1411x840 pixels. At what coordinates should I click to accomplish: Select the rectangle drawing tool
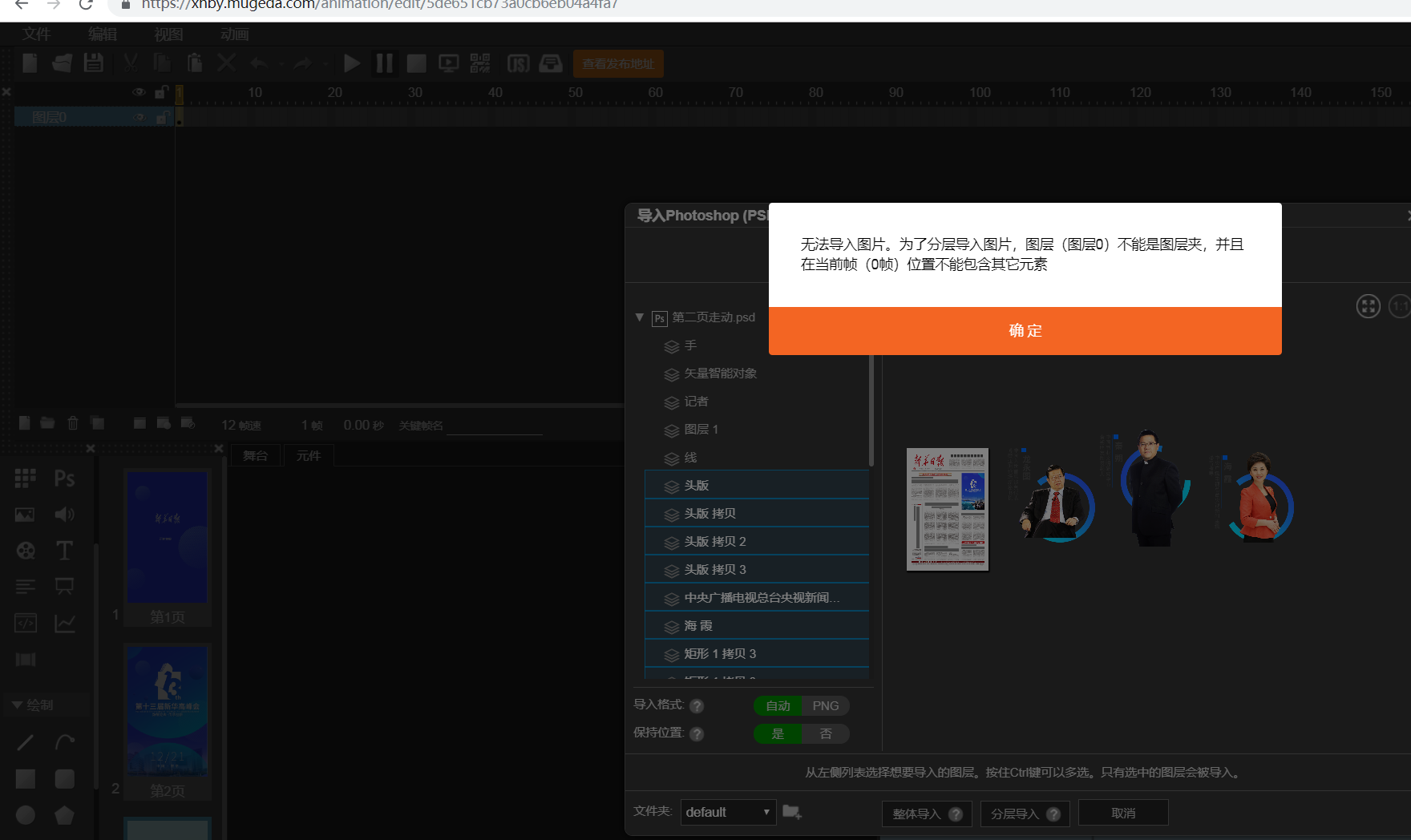click(26, 778)
